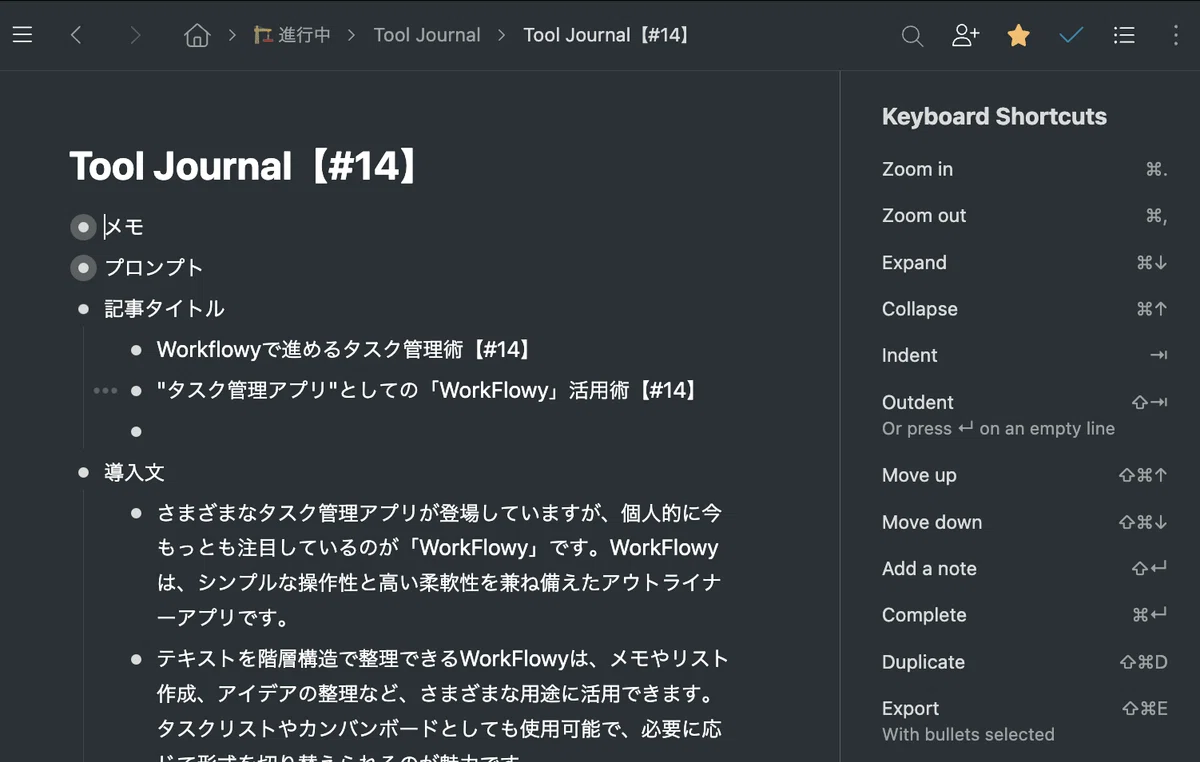The height and width of the screenshot is (762, 1200).
Task: Click bullet of Workflowyで進めるタスク管理術 item
Action: pyautogui.click(x=136, y=350)
